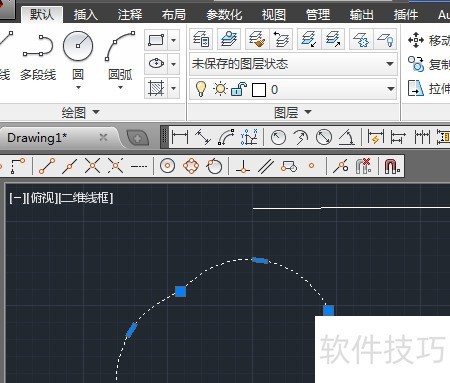Click the Quick Dimension icon
The width and height of the screenshot is (450, 383).
[x=375, y=137]
